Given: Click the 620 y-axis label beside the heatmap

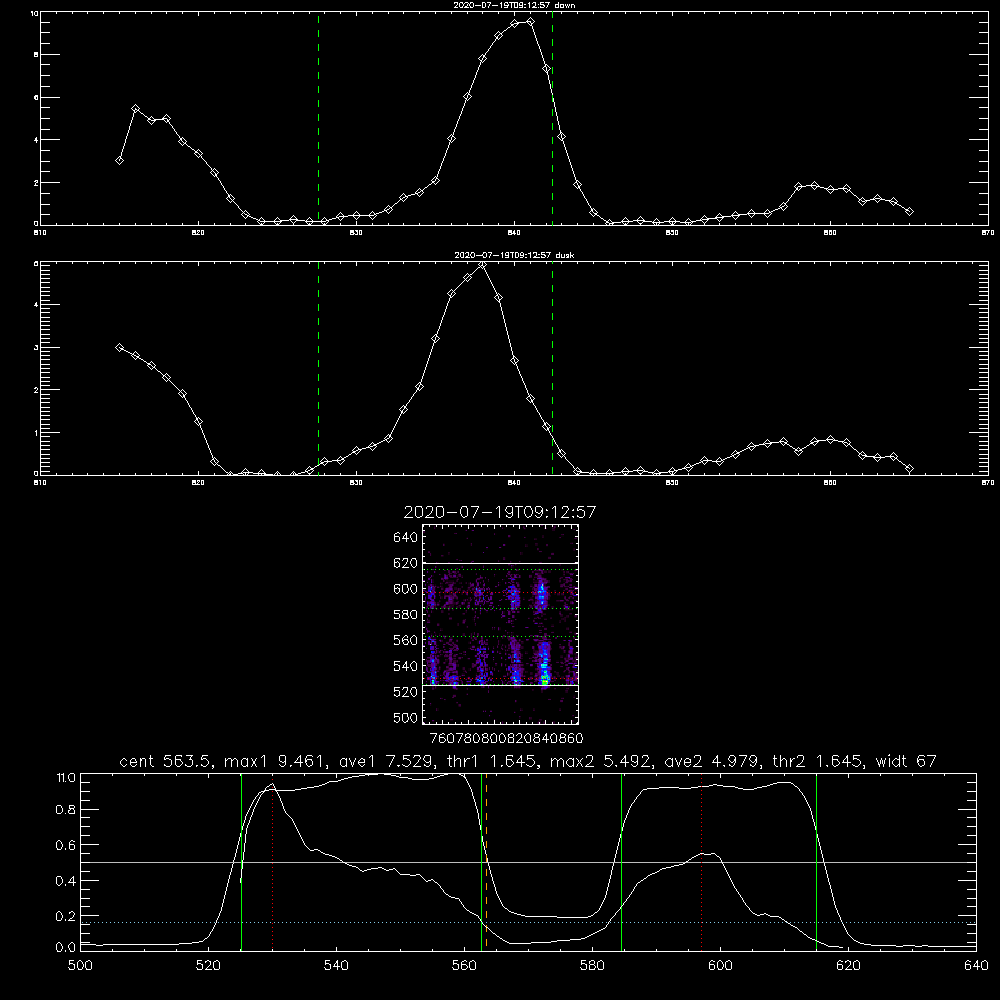Looking at the screenshot, I should (x=406, y=563).
